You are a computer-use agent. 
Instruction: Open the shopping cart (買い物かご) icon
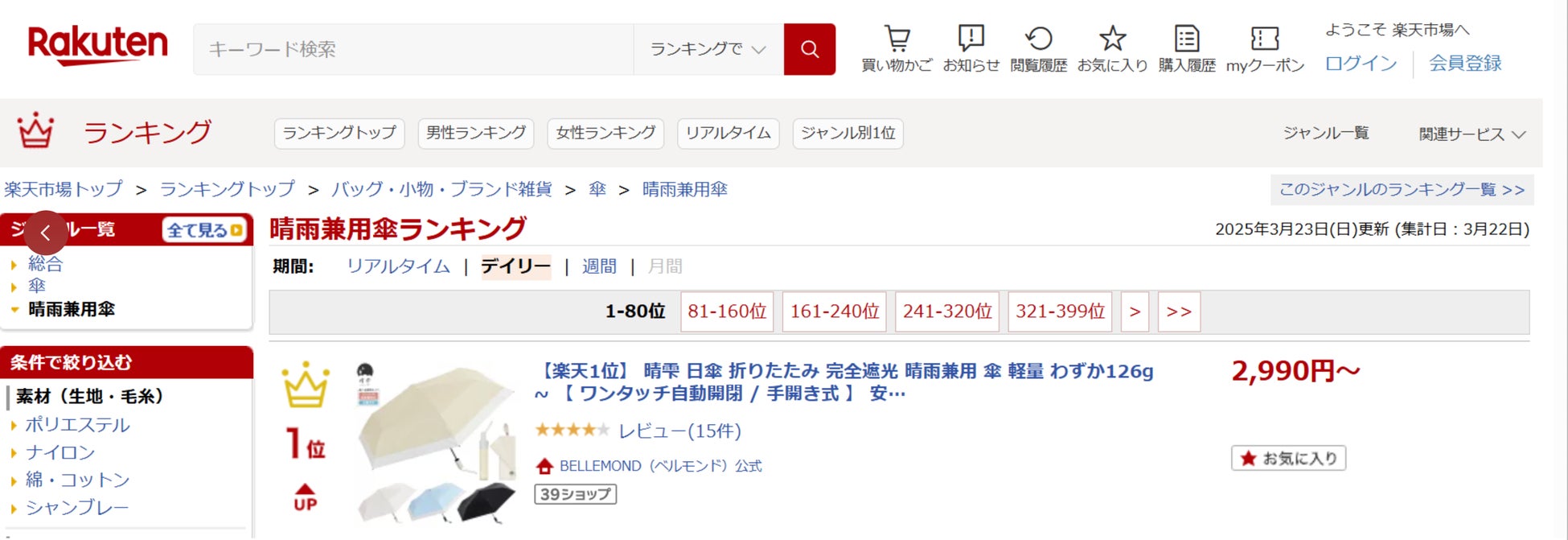pos(897,39)
